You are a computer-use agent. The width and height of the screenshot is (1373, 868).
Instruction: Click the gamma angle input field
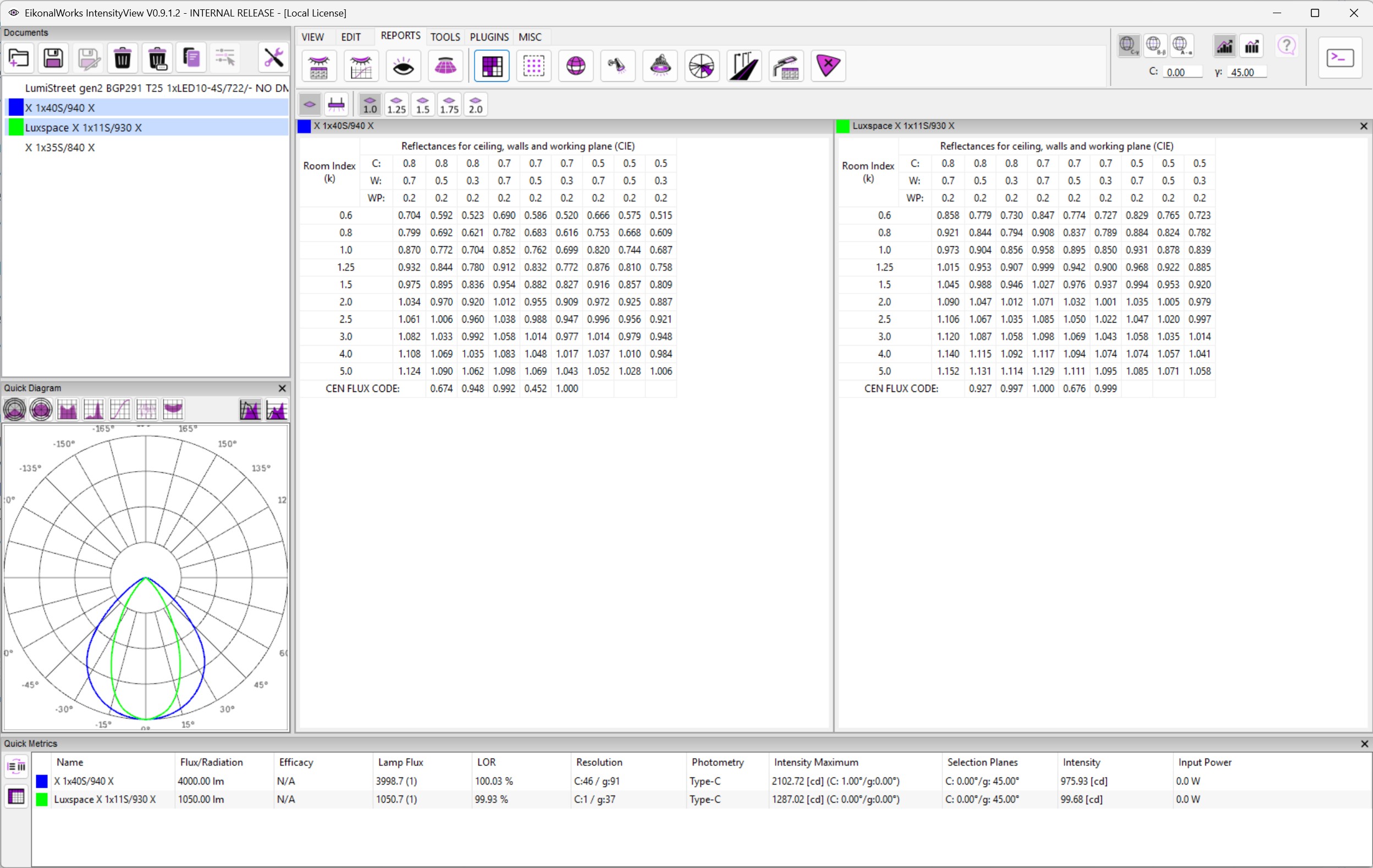[x=1248, y=73]
